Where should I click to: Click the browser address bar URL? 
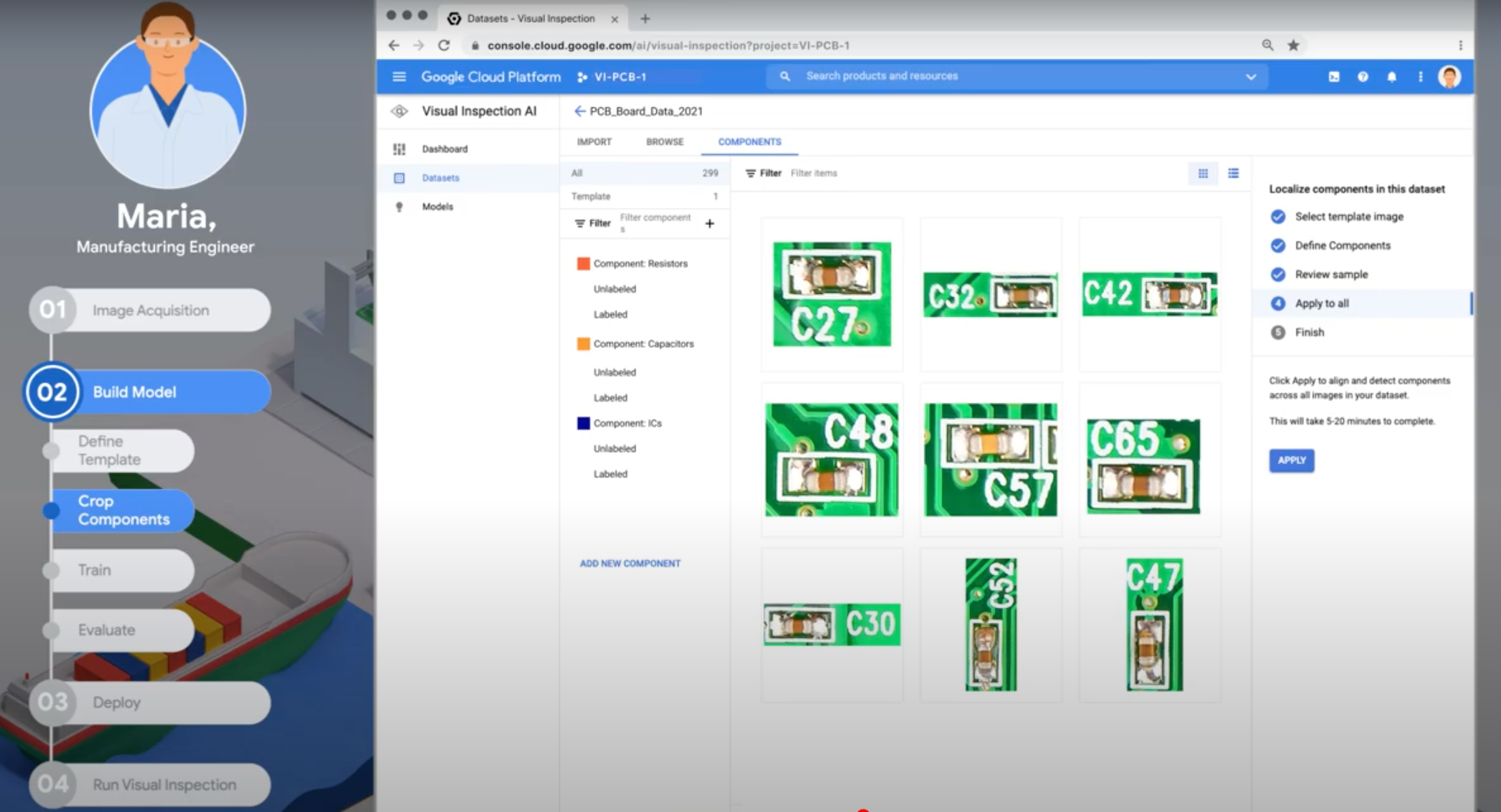pyautogui.click(x=668, y=46)
